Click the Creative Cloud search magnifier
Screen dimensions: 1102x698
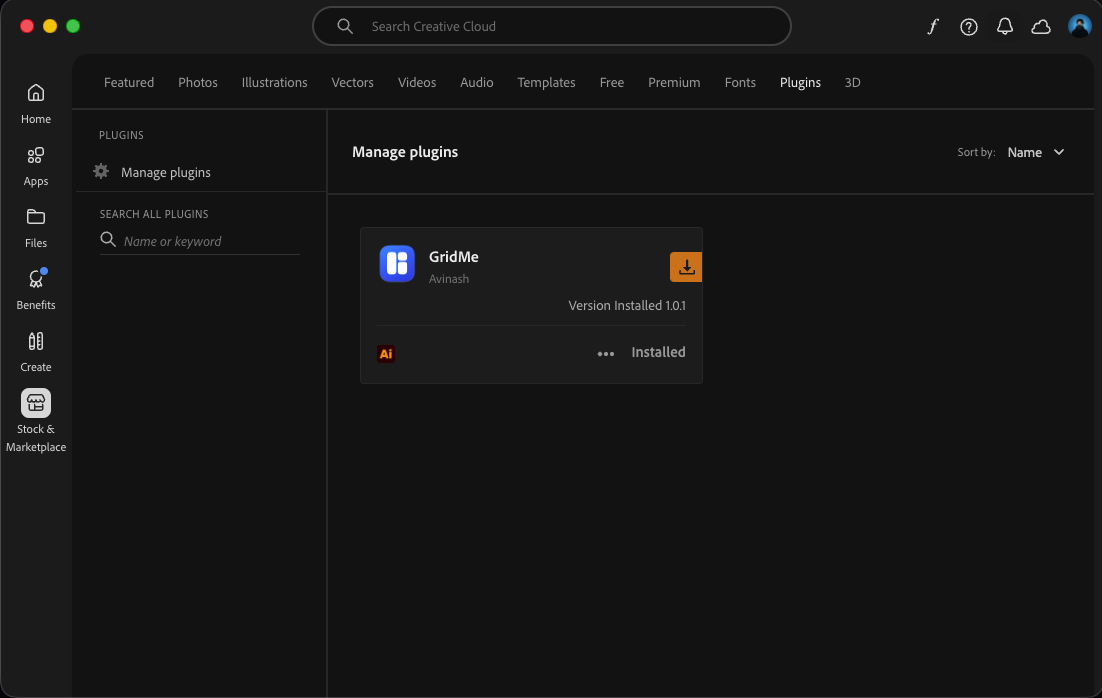pos(344,26)
